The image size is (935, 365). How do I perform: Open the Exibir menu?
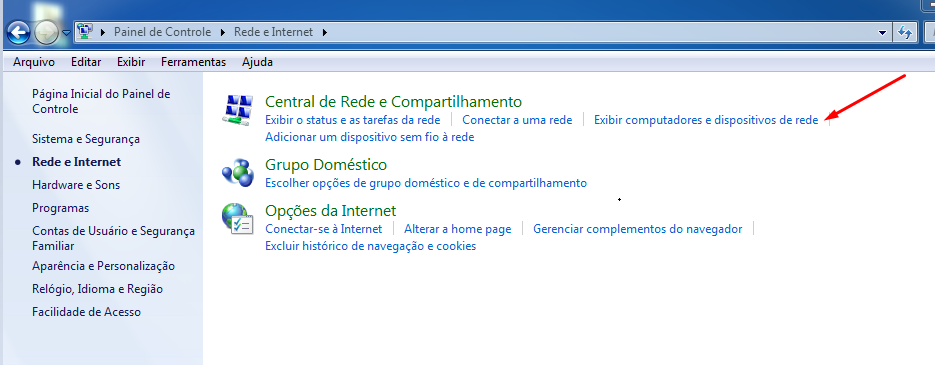[131, 62]
